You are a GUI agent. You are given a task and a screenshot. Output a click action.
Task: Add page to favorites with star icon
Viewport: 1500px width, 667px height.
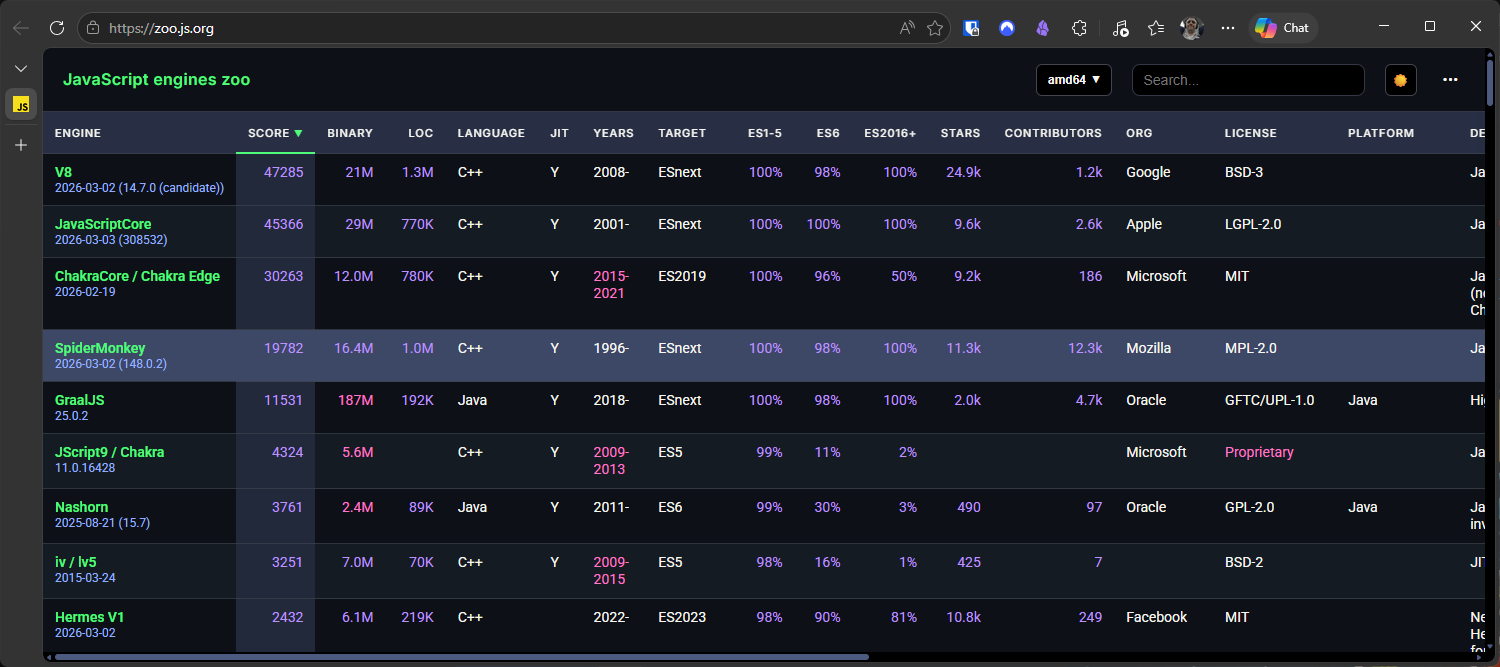click(935, 28)
